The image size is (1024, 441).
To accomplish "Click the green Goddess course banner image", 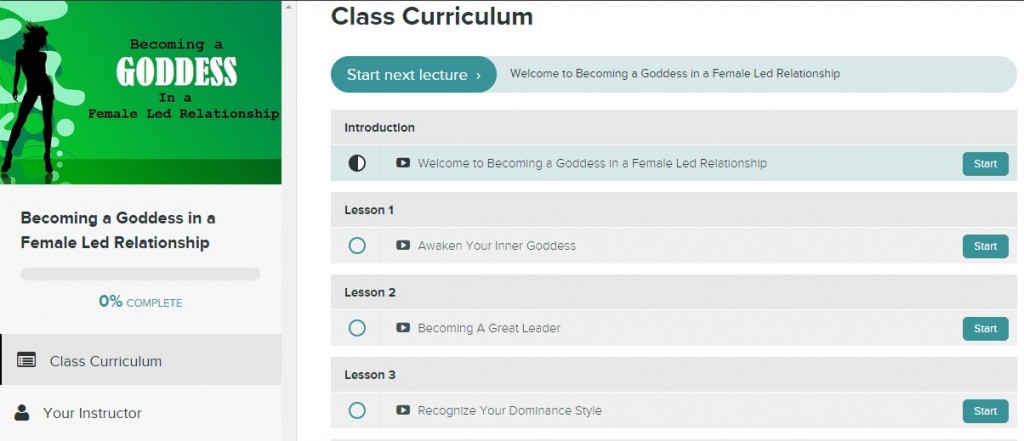I will (x=140, y=92).
